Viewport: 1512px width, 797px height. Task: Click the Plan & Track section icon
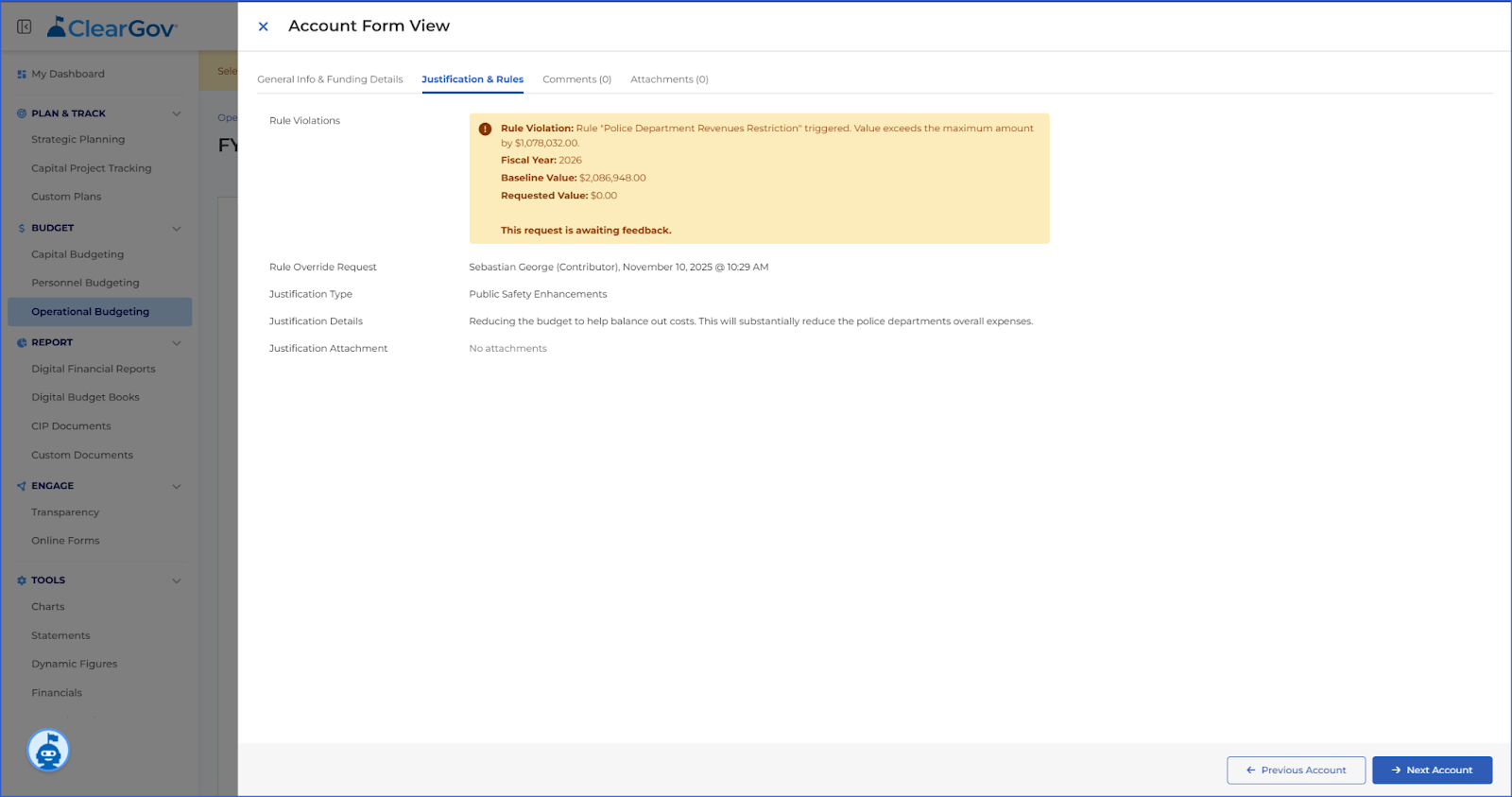point(22,113)
